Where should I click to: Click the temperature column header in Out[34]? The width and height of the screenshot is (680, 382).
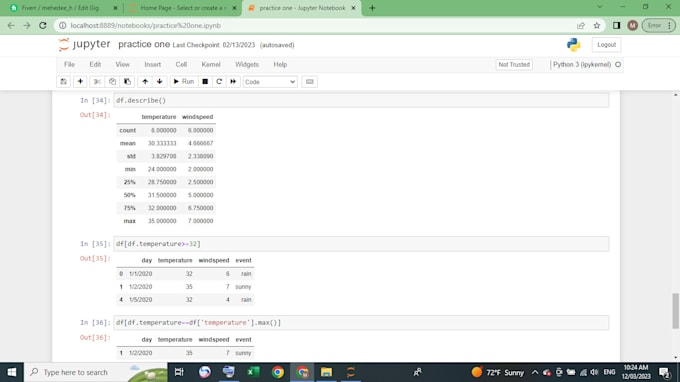[x=159, y=117]
